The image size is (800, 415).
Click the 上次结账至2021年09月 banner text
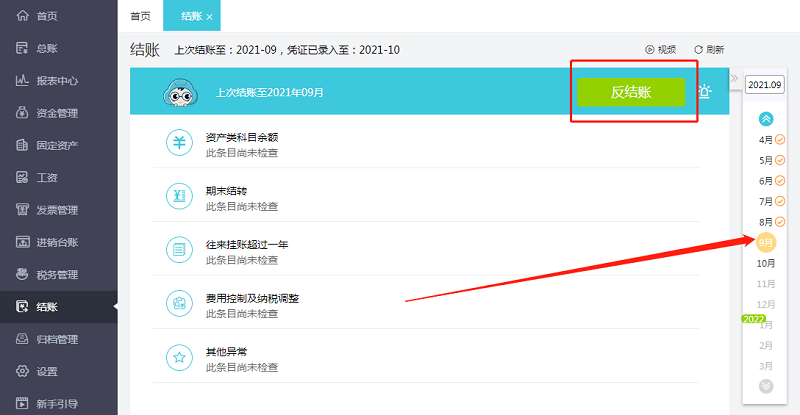tap(269, 92)
